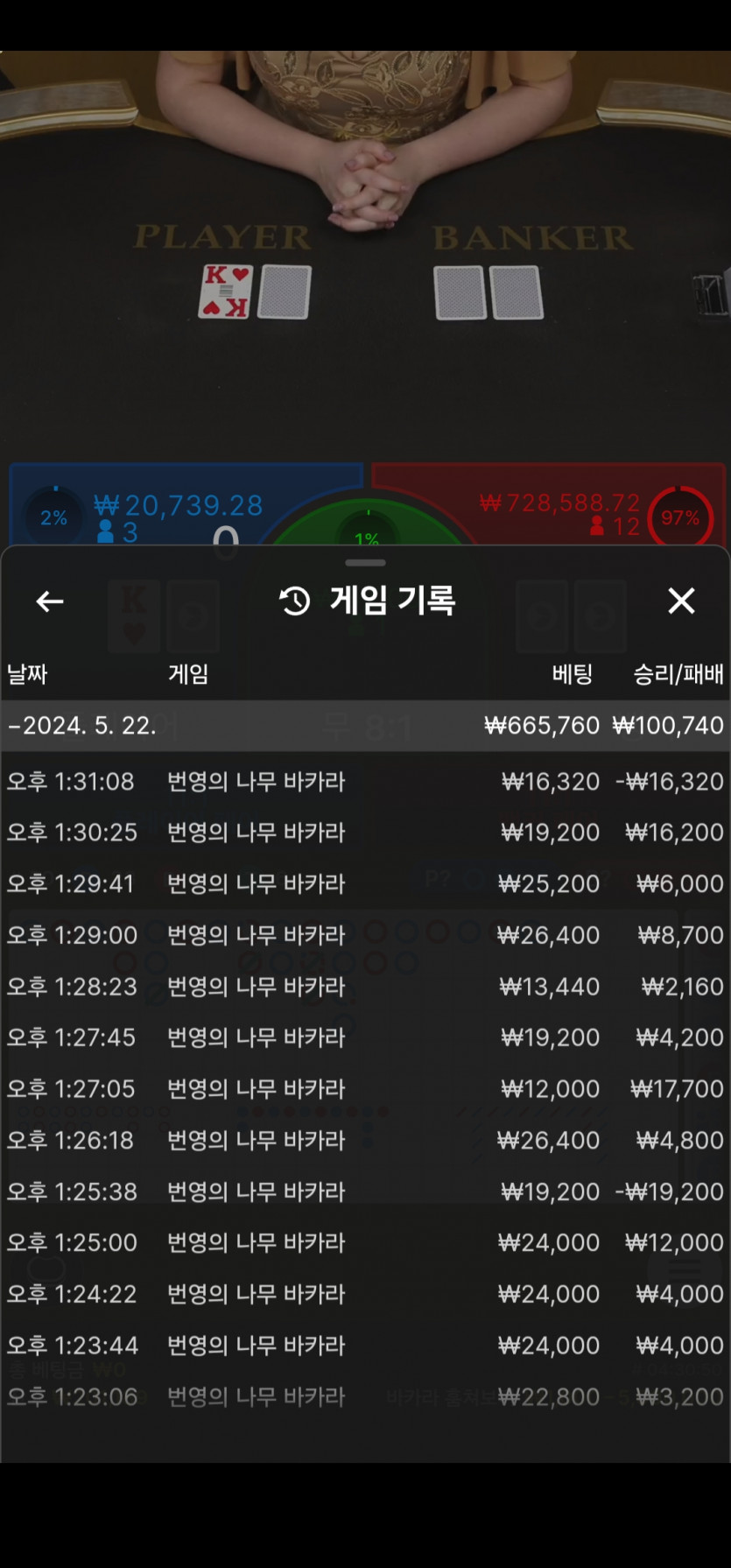
Task: Select the bet amount ₩22,800
Action: pos(549,1396)
